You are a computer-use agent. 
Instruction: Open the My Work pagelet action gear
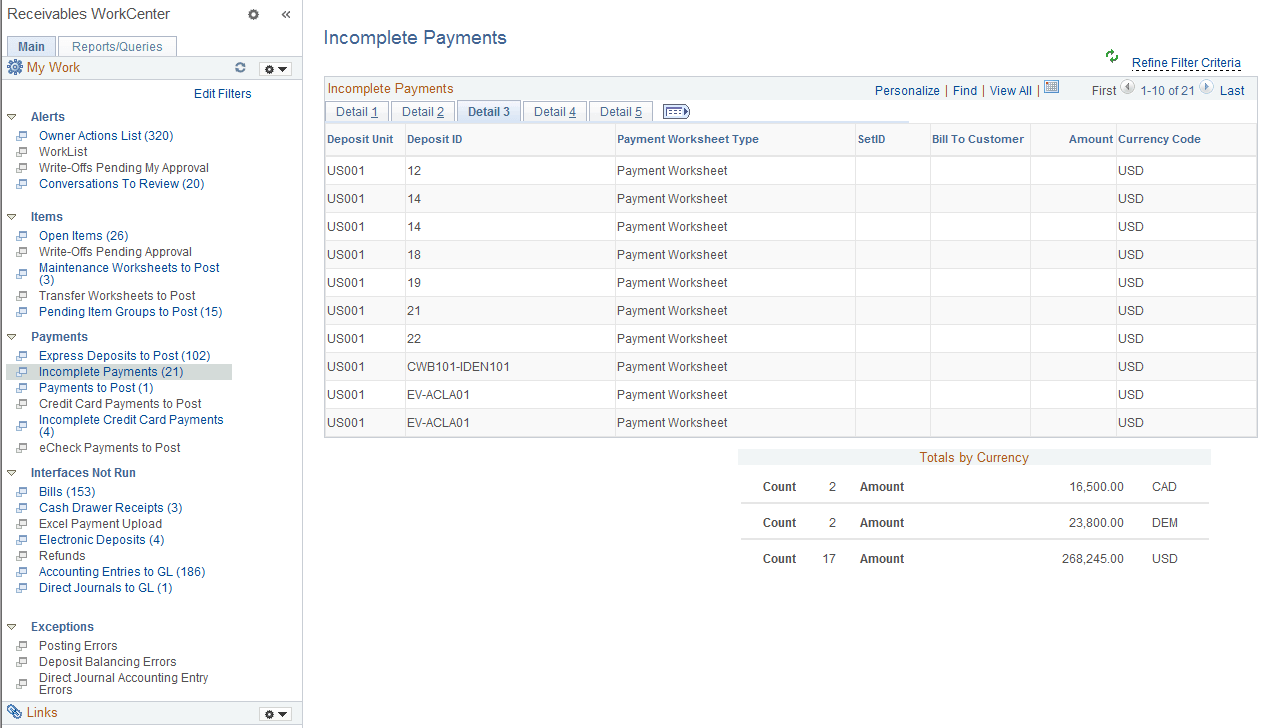pos(274,68)
